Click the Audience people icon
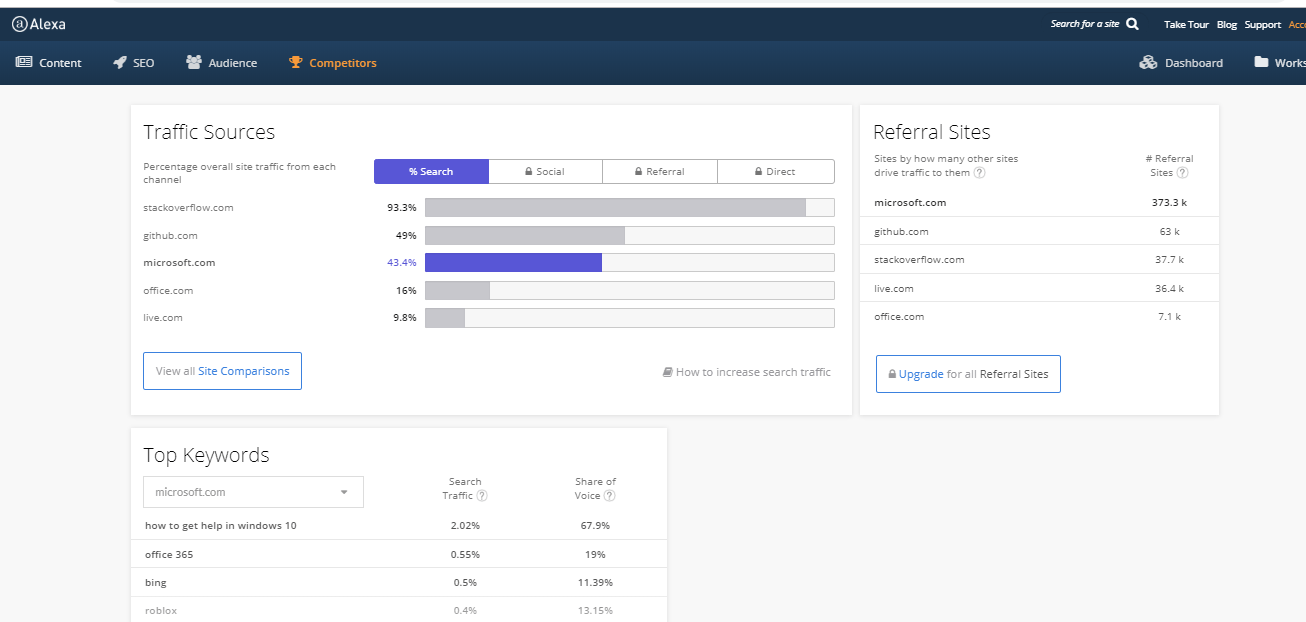This screenshot has width=1306, height=622. point(194,62)
